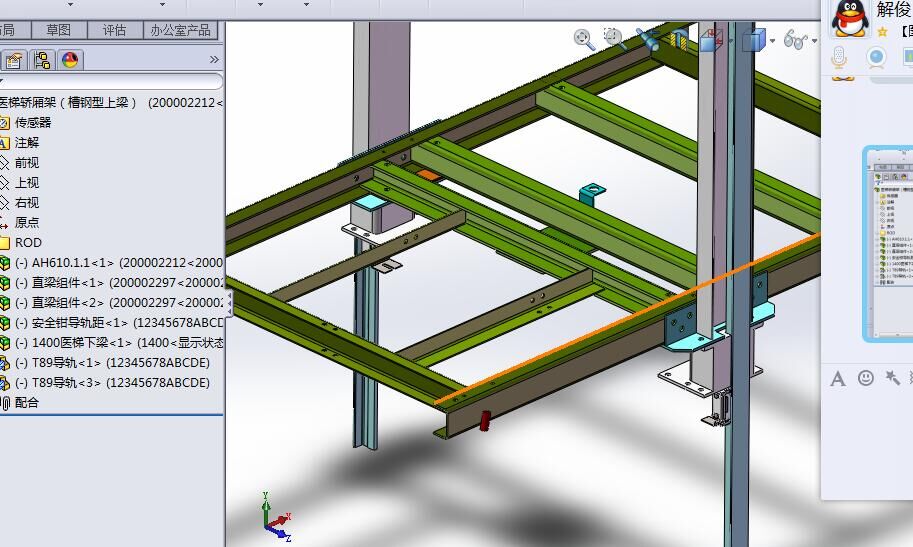The height and width of the screenshot is (547, 913).
Task: Open the DisplayManager color ball icon
Action: pos(69,60)
